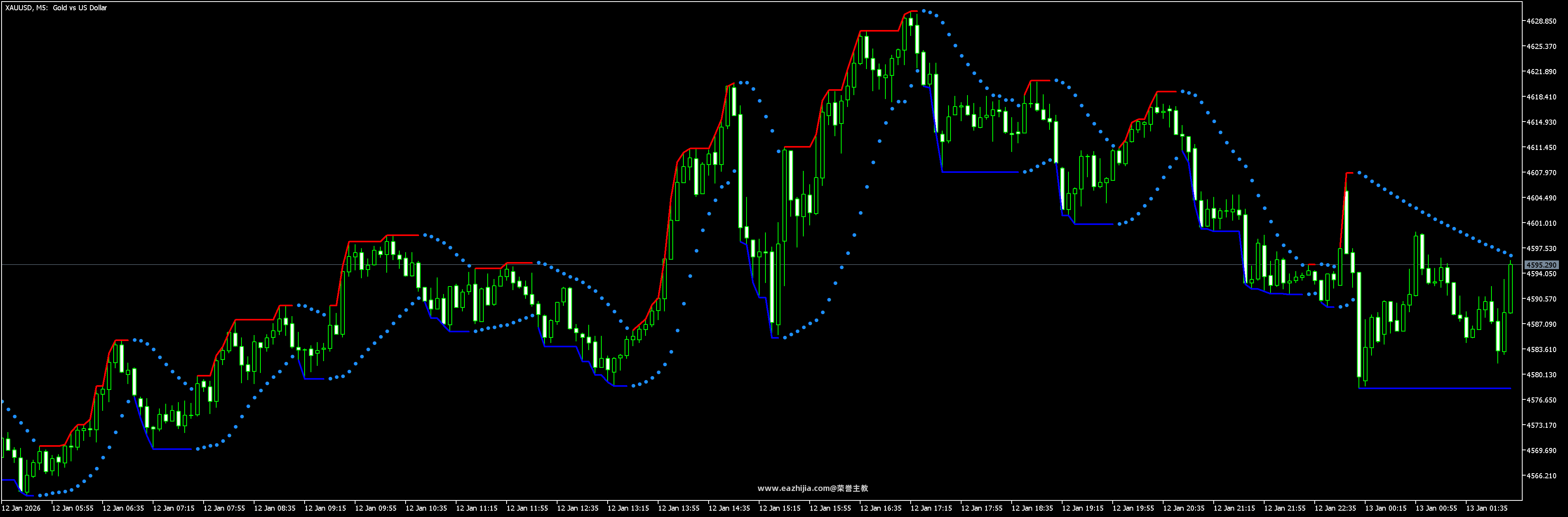1568x517 pixels.
Task: Click time axis label 12 Jan 20:35
Action: pyautogui.click(x=1184, y=508)
